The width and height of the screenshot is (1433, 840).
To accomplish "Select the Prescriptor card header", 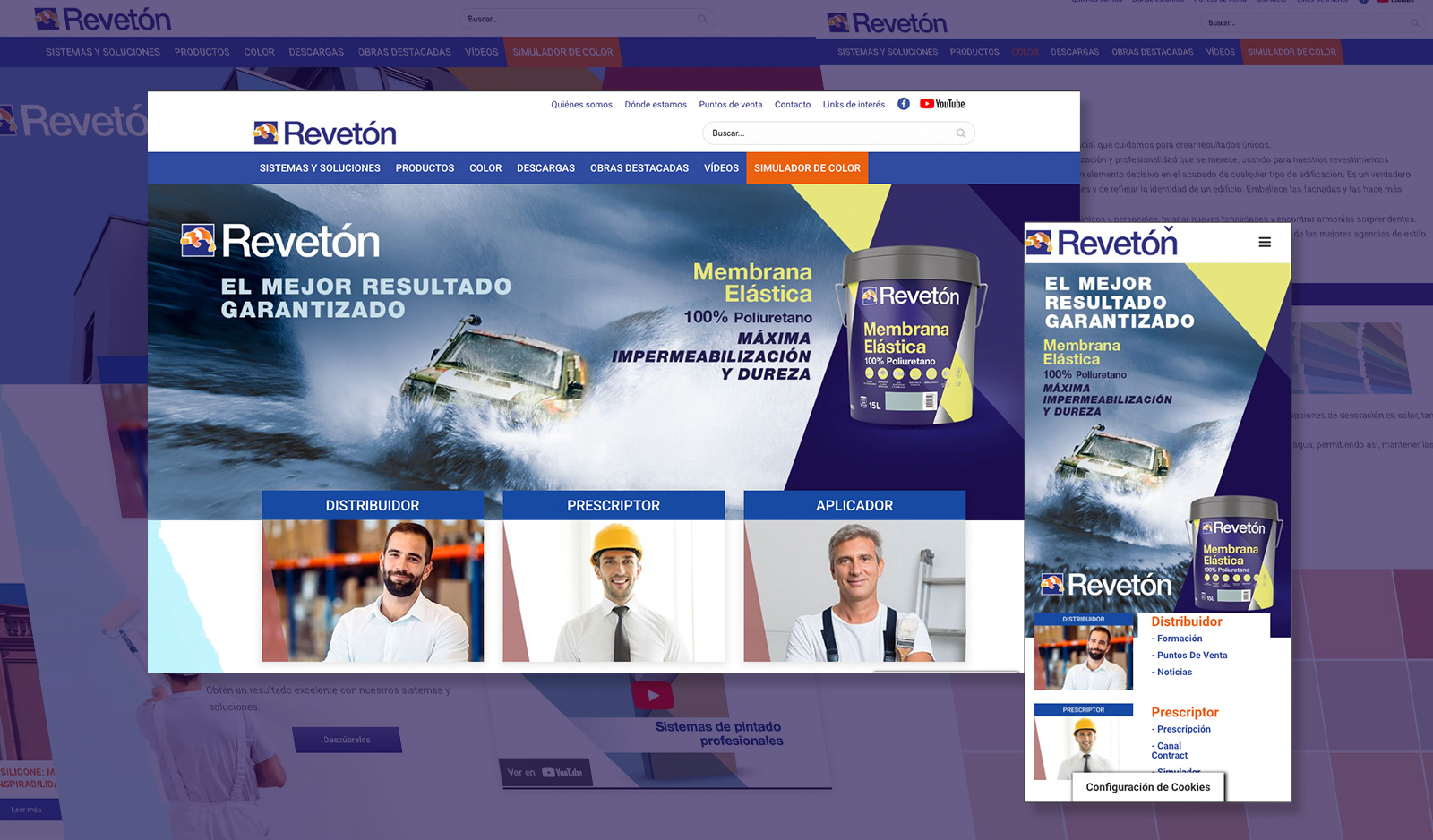I will point(614,505).
